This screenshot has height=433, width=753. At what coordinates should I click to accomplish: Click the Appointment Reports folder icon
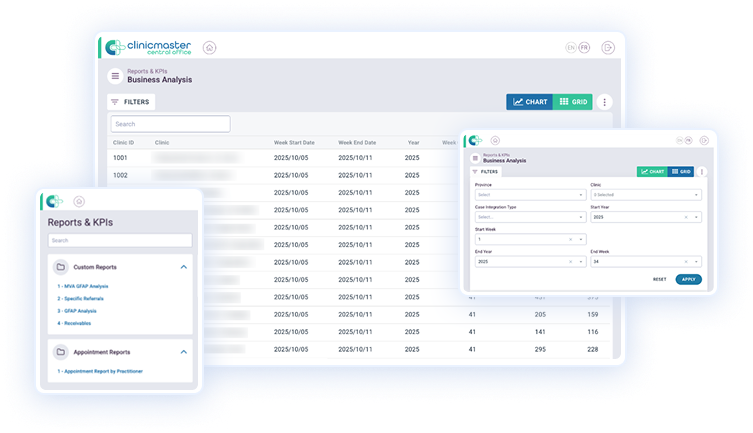[61, 352]
